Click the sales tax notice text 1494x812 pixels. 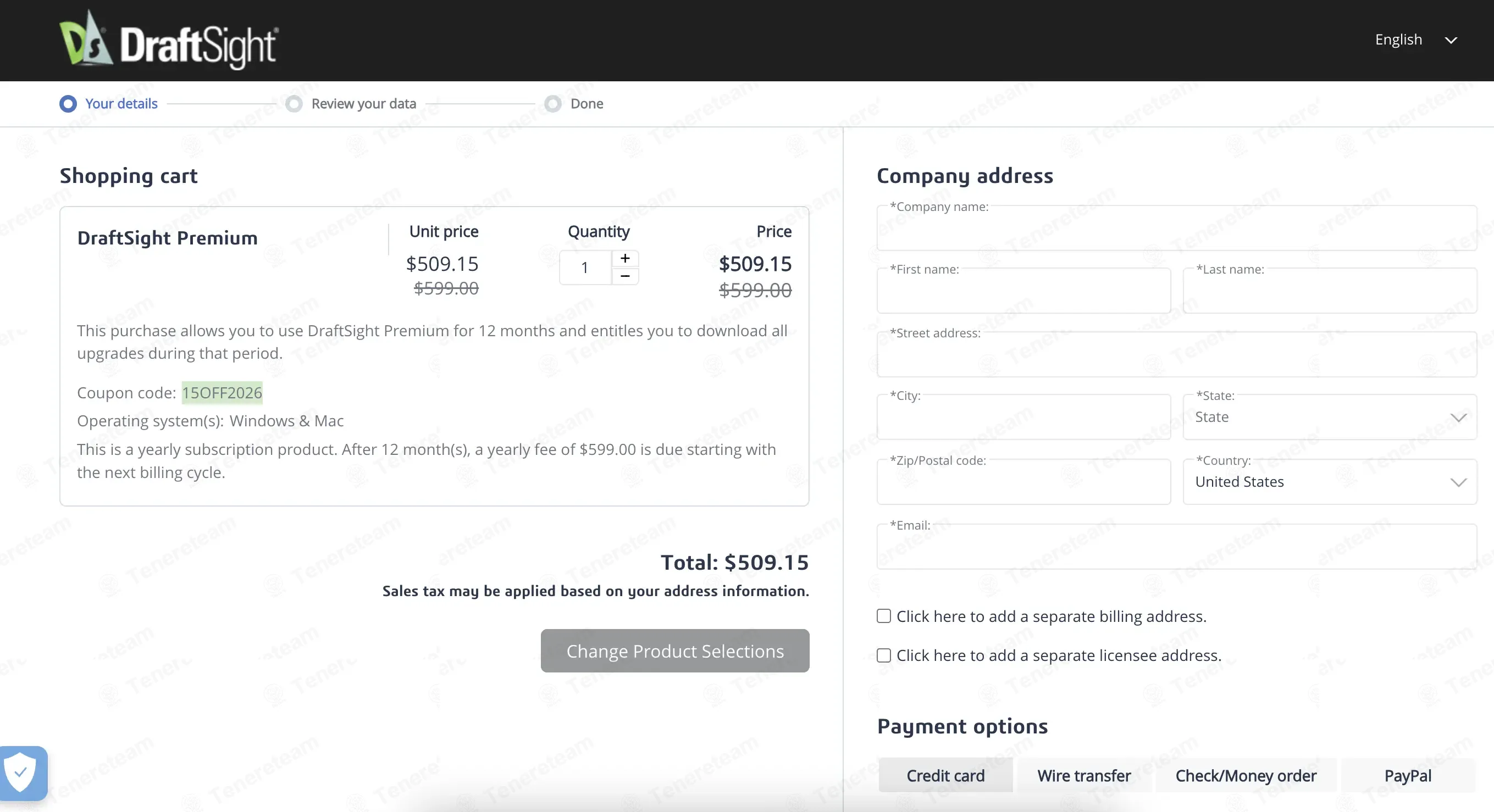click(596, 591)
